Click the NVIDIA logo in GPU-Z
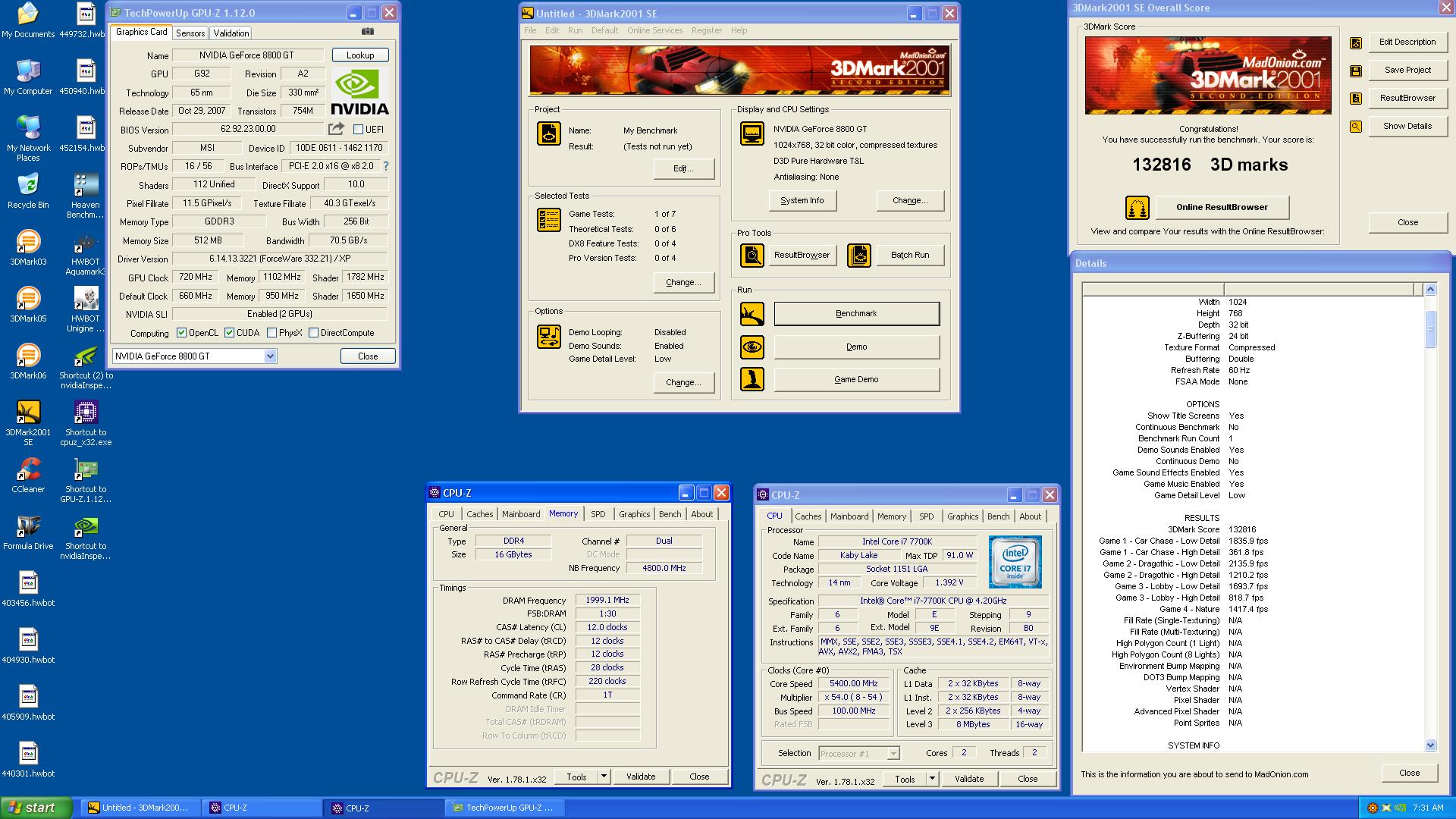This screenshot has height=819, width=1456. 360,93
